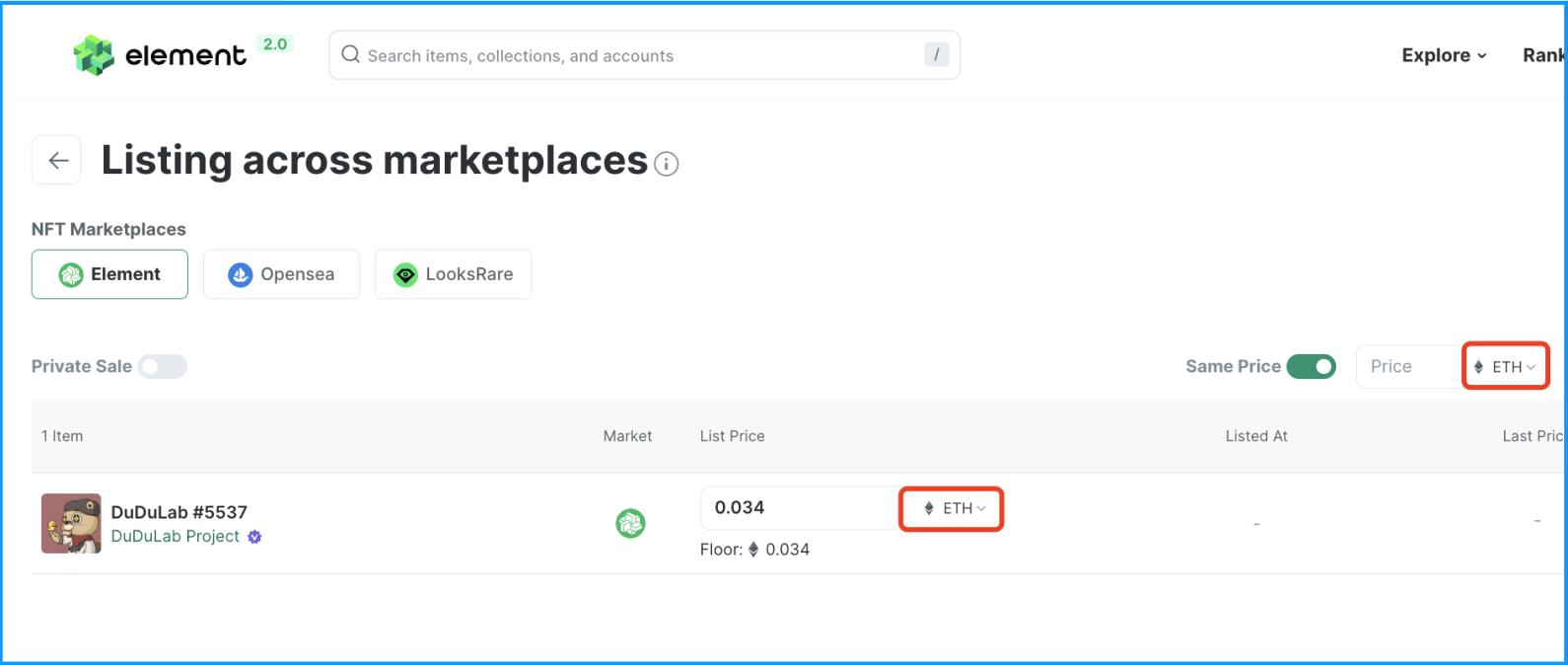Go back using the arrow button

click(57, 160)
